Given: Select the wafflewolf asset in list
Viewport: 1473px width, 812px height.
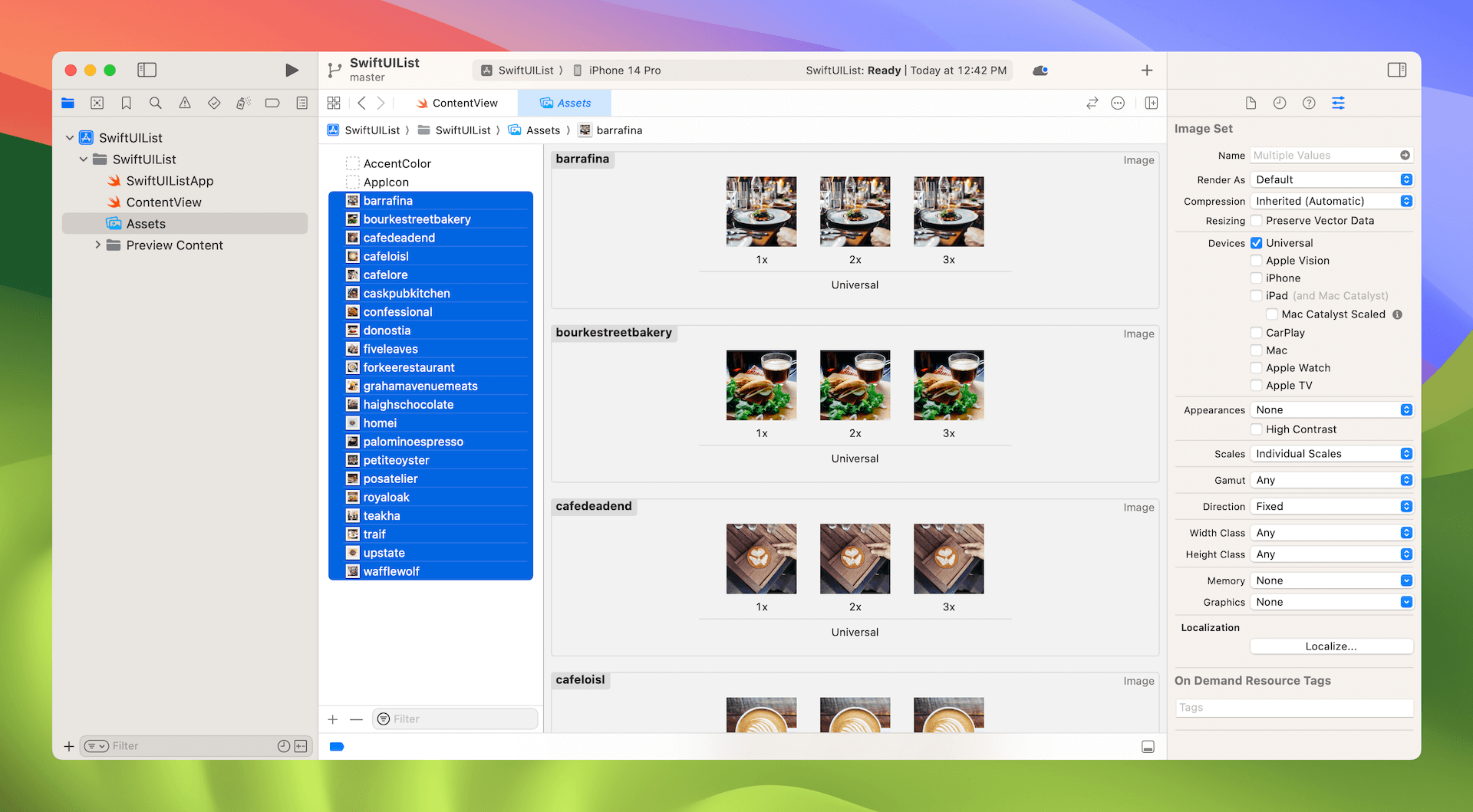Looking at the screenshot, I should tap(430, 571).
